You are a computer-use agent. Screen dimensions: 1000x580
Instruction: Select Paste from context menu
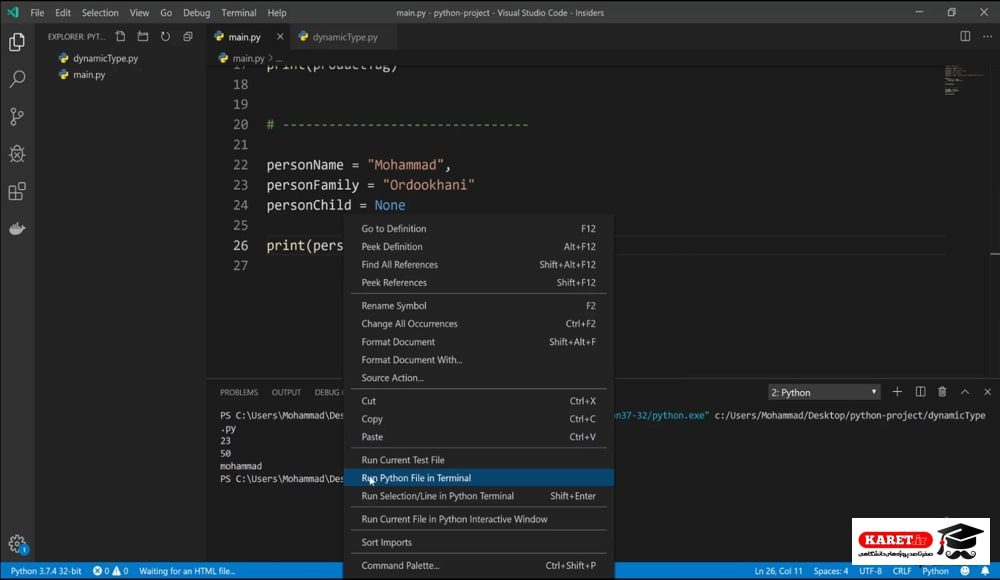pyautogui.click(x=478, y=436)
